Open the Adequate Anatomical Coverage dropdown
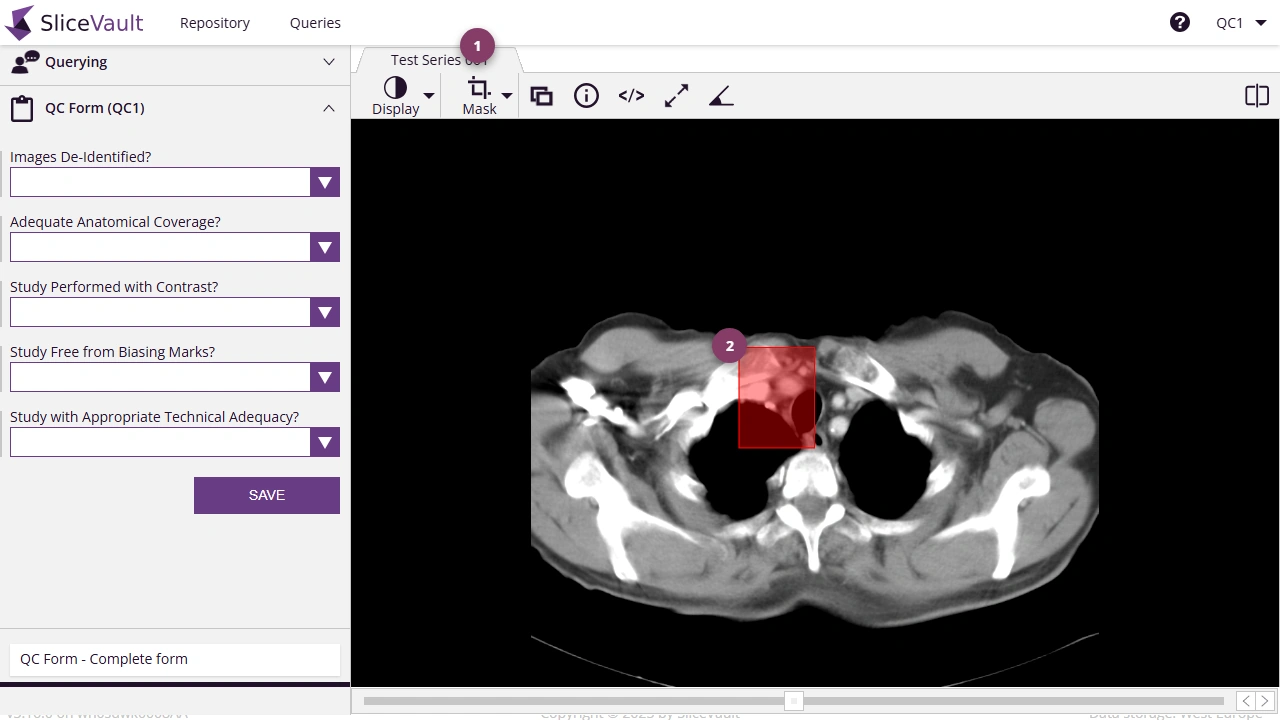Image resolution: width=1280 pixels, height=720 pixels. 324,247
